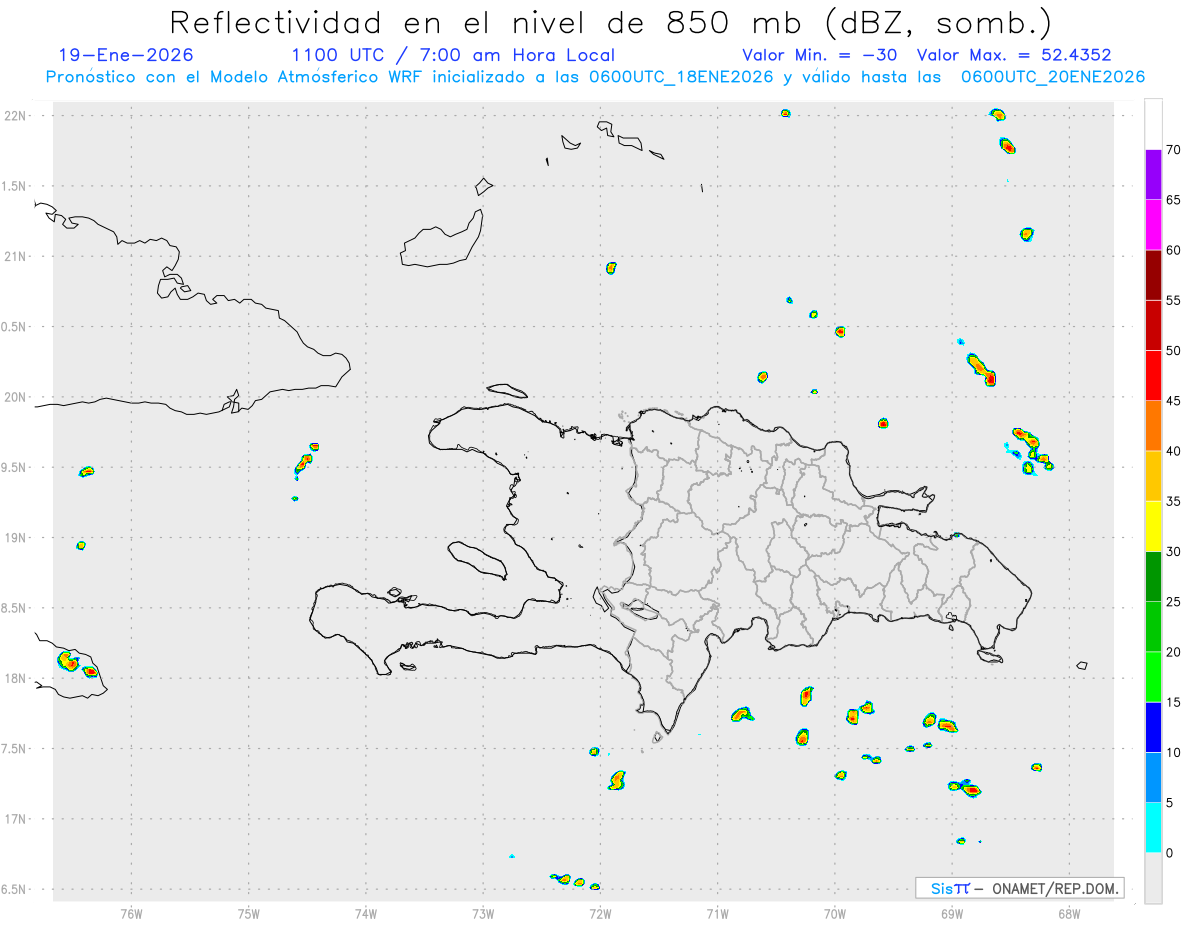Click the purple 65-70 dBZ color band

tap(1154, 174)
